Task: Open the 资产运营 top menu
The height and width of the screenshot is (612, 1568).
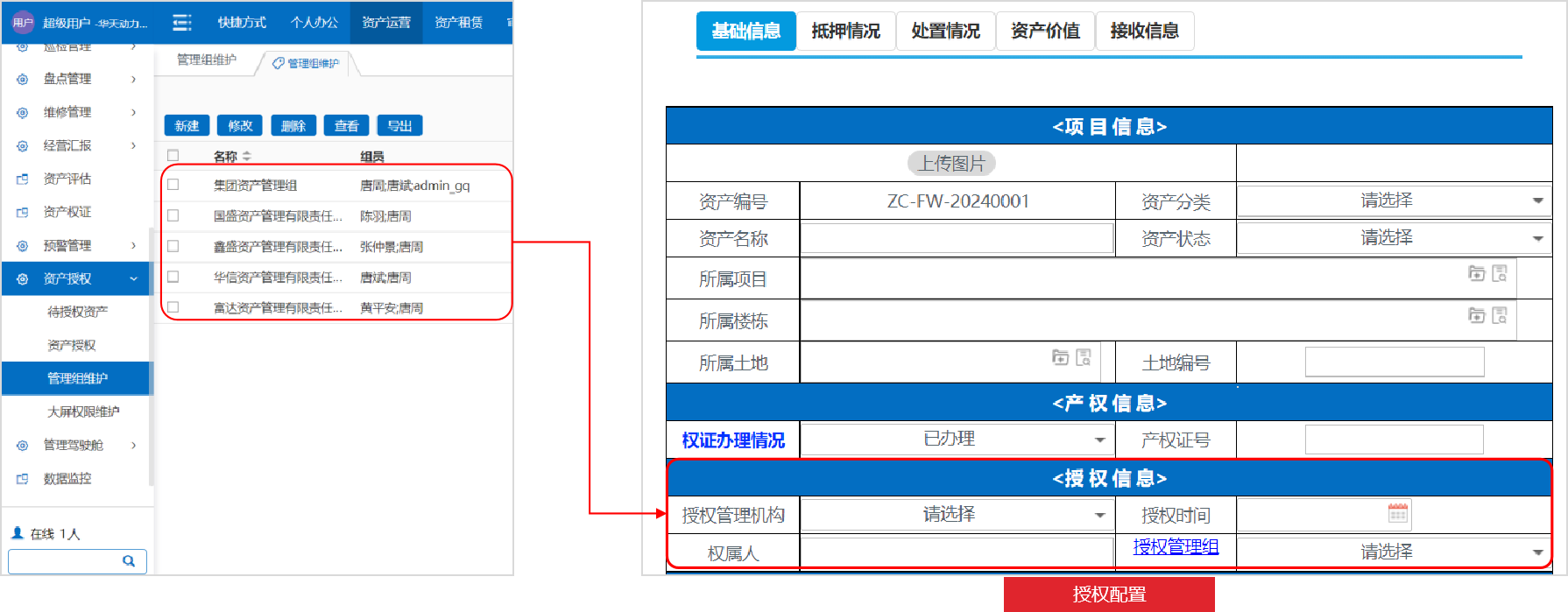Action: (386, 23)
